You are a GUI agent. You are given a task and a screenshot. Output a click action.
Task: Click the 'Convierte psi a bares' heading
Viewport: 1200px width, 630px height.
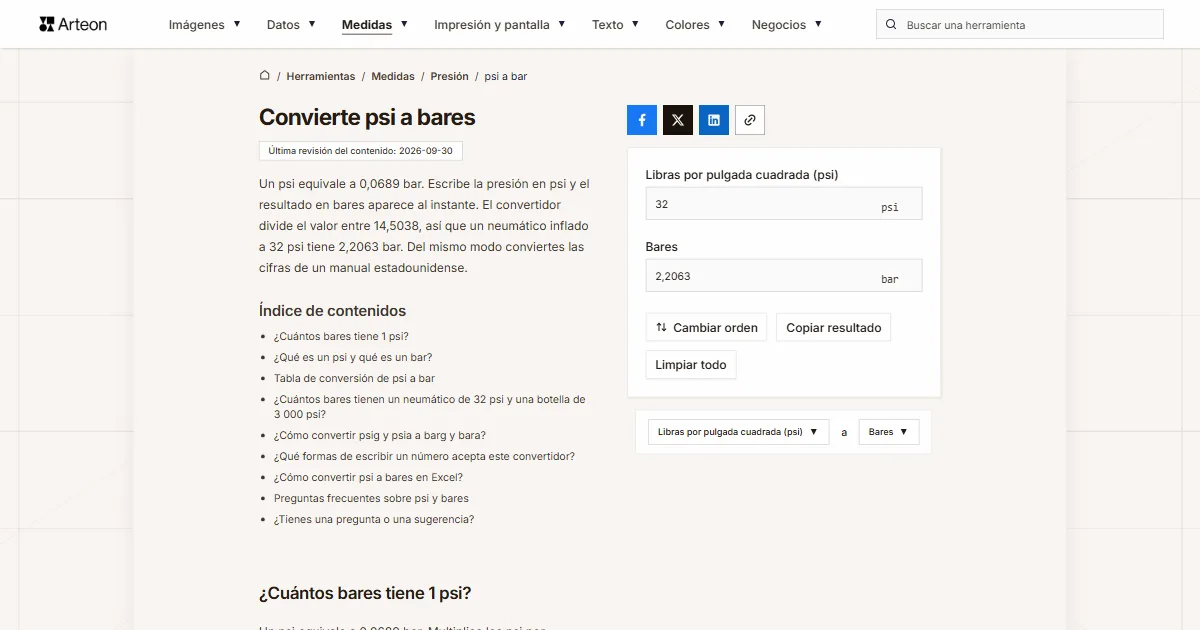(x=367, y=117)
